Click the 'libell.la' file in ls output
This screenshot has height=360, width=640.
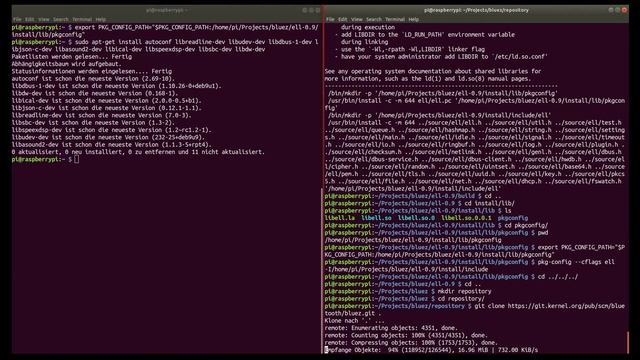pyautogui.click(x=340, y=218)
